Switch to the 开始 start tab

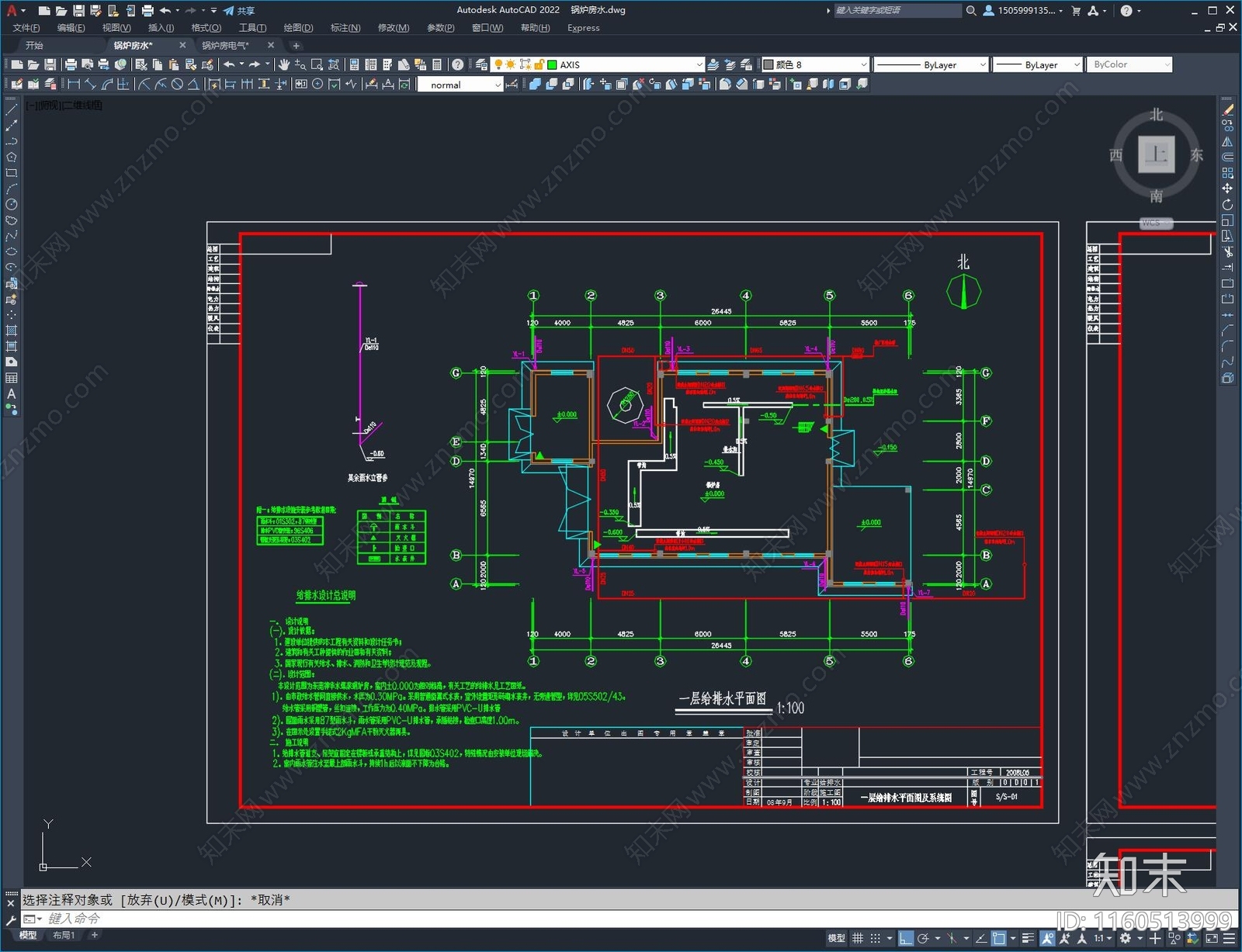point(34,46)
